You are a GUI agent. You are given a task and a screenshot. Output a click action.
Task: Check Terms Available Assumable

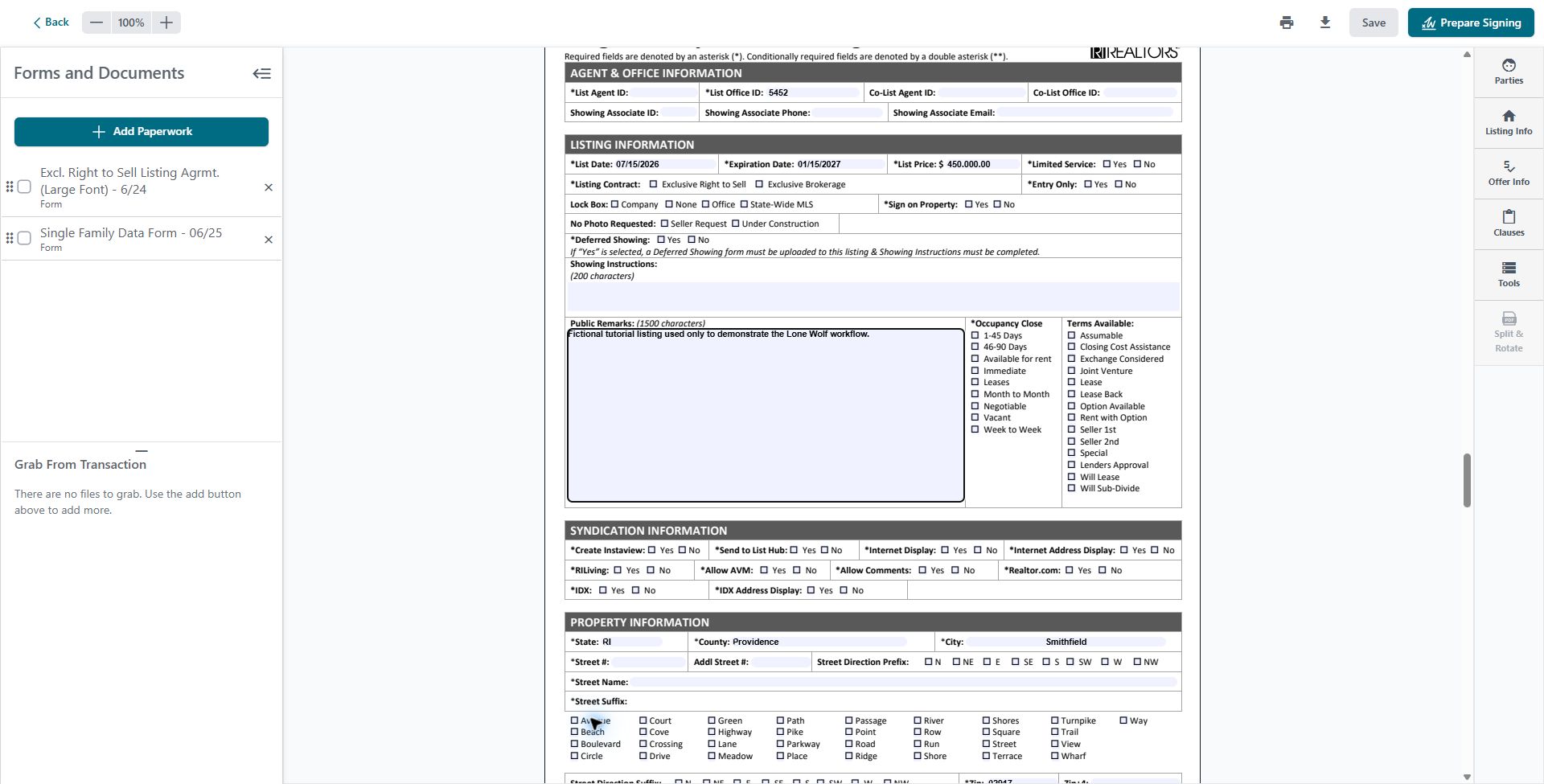[1071, 335]
